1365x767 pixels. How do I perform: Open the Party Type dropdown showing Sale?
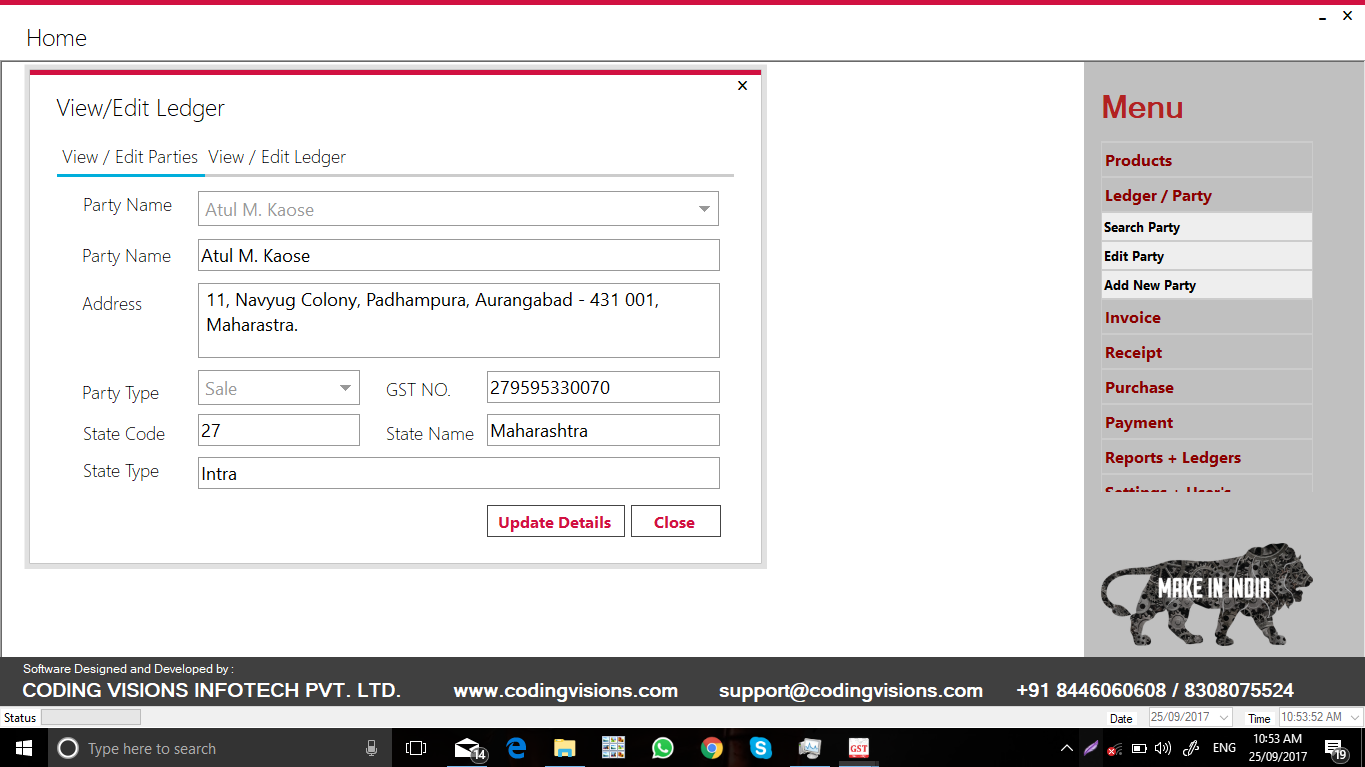click(x=345, y=387)
